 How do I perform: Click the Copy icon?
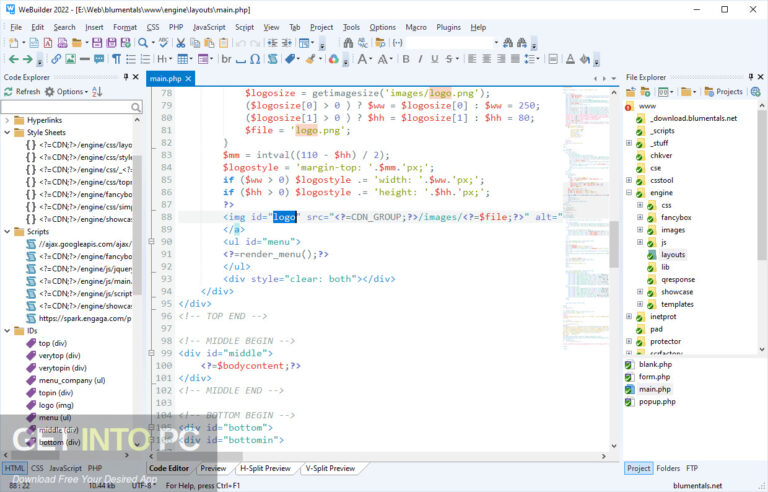tap(195, 43)
